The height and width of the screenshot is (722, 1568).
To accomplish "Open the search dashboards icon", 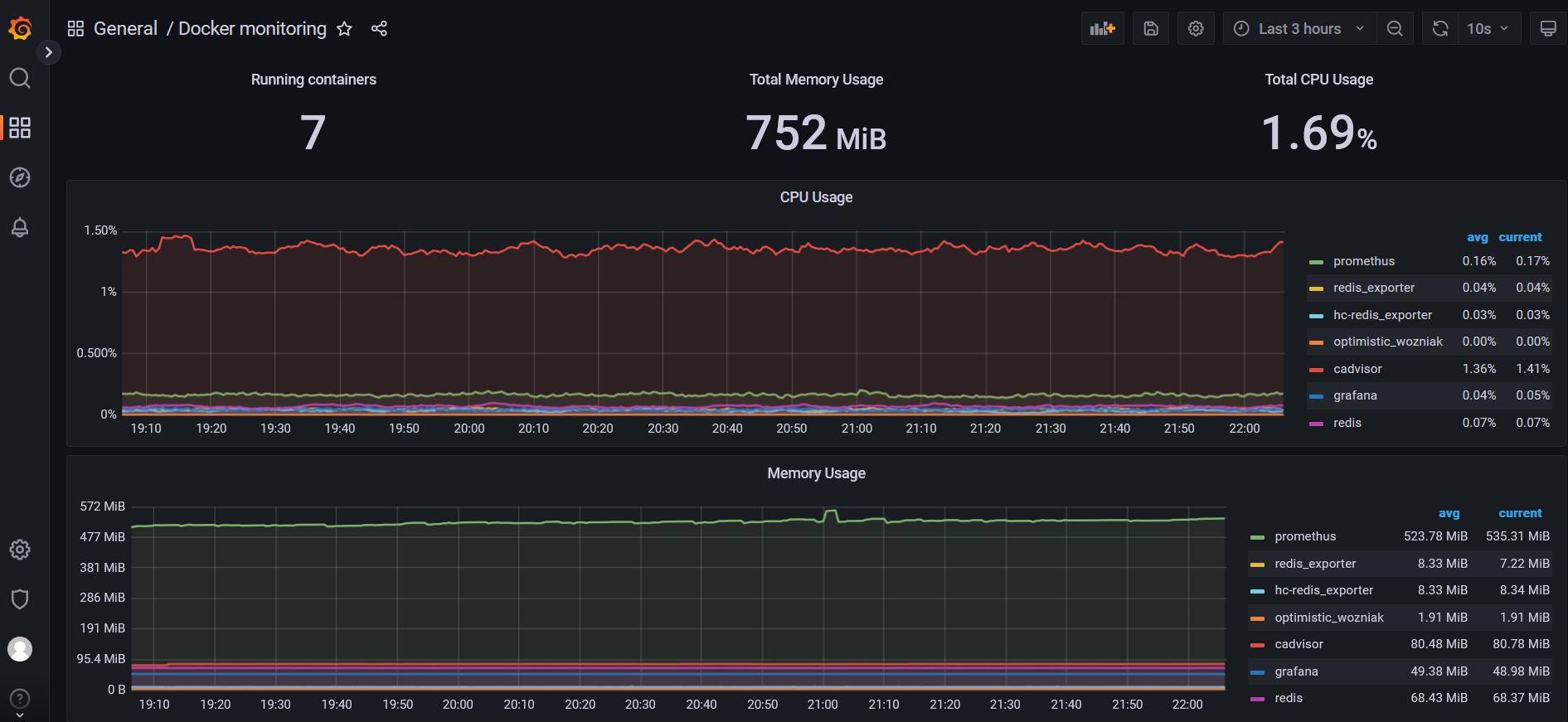I will pyautogui.click(x=20, y=78).
